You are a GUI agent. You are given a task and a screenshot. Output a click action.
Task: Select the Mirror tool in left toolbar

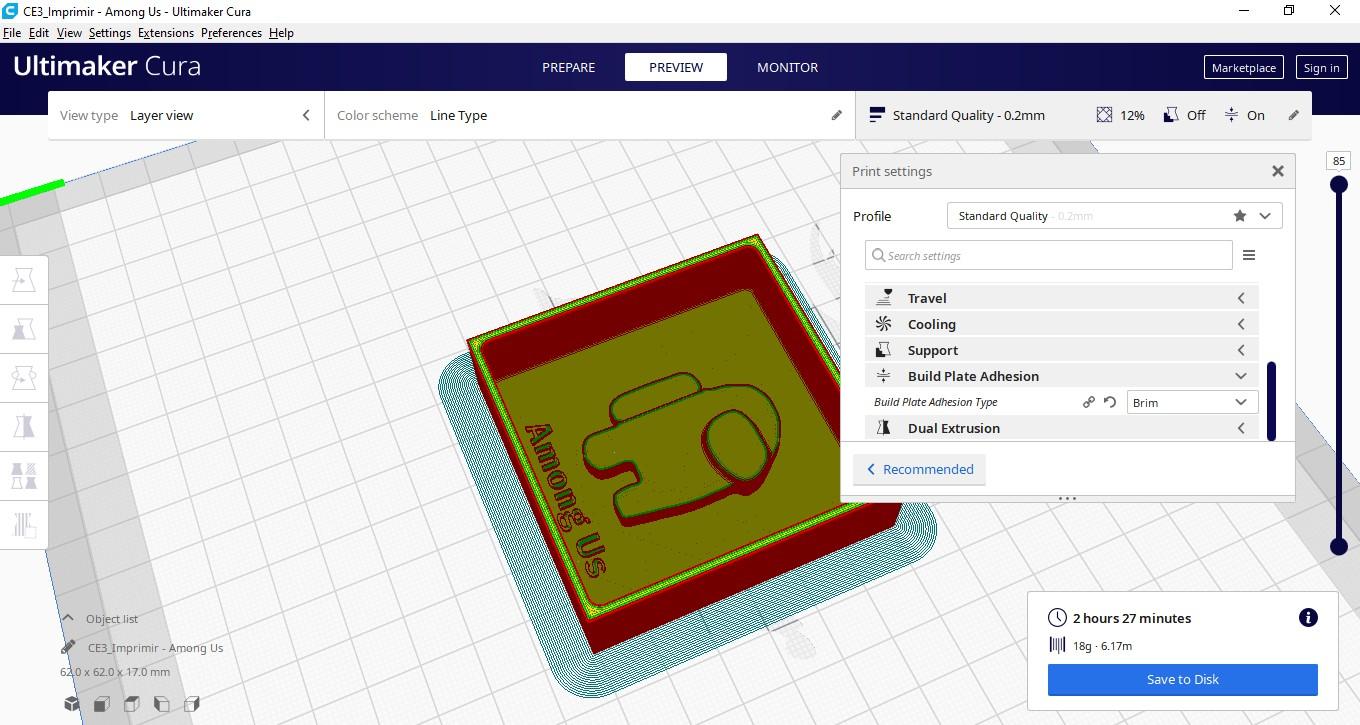pyautogui.click(x=24, y=427)
